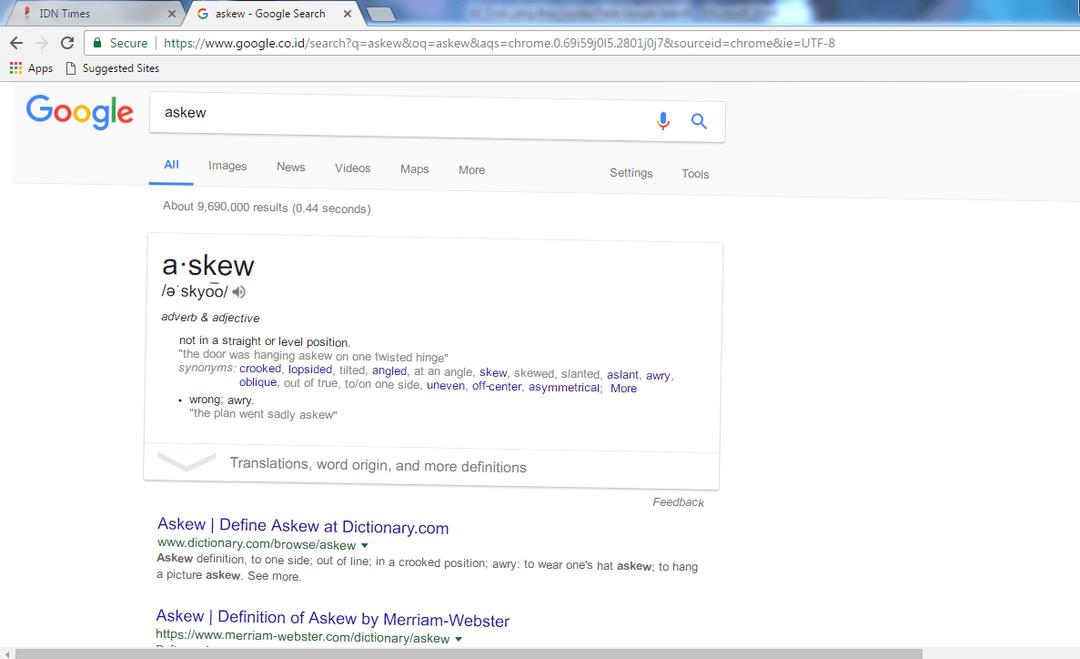Switch to Images results
Viewport: 1080px width, 659px height.
coord(227,166)
